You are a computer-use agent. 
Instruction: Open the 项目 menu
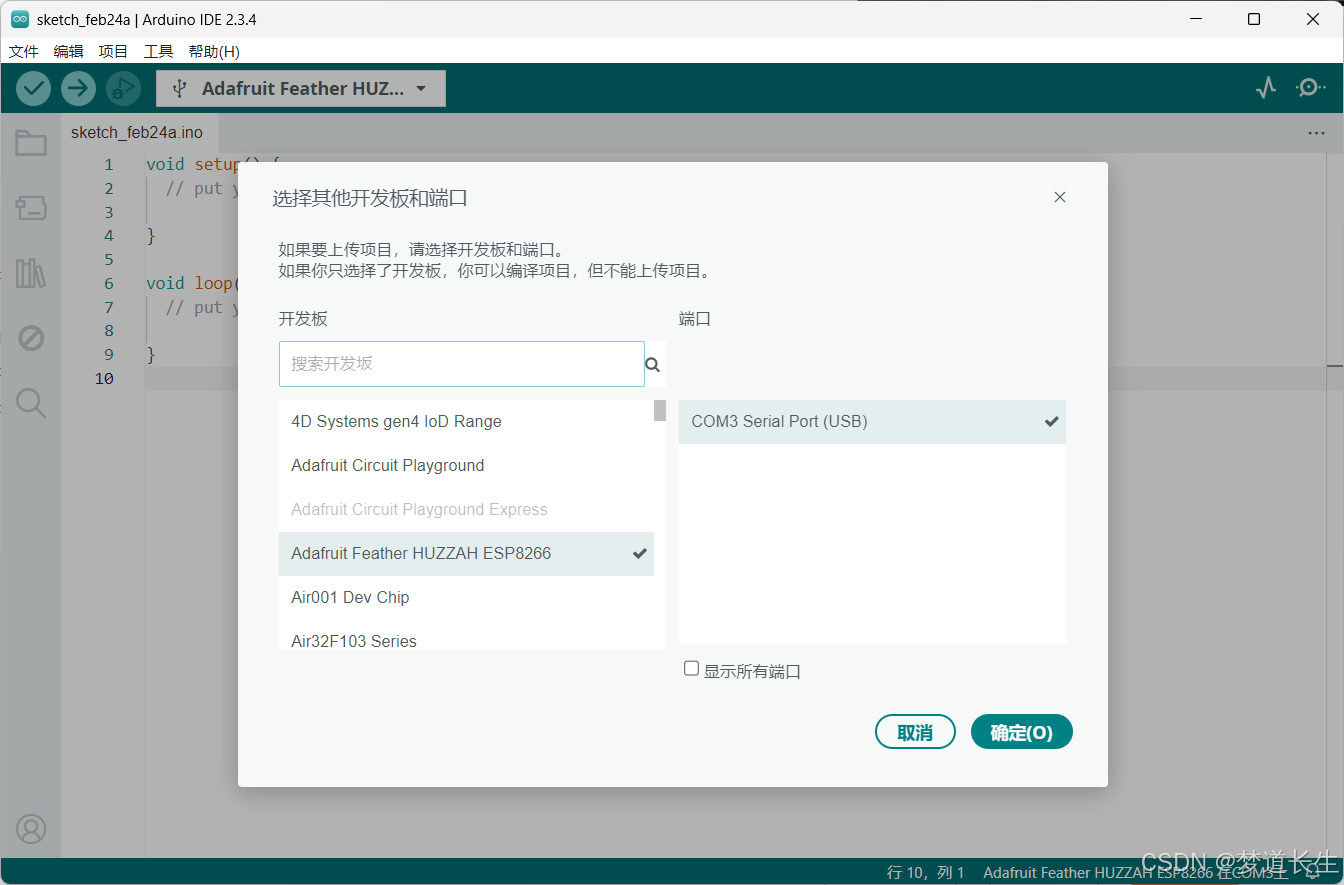(x=113, y=51)
